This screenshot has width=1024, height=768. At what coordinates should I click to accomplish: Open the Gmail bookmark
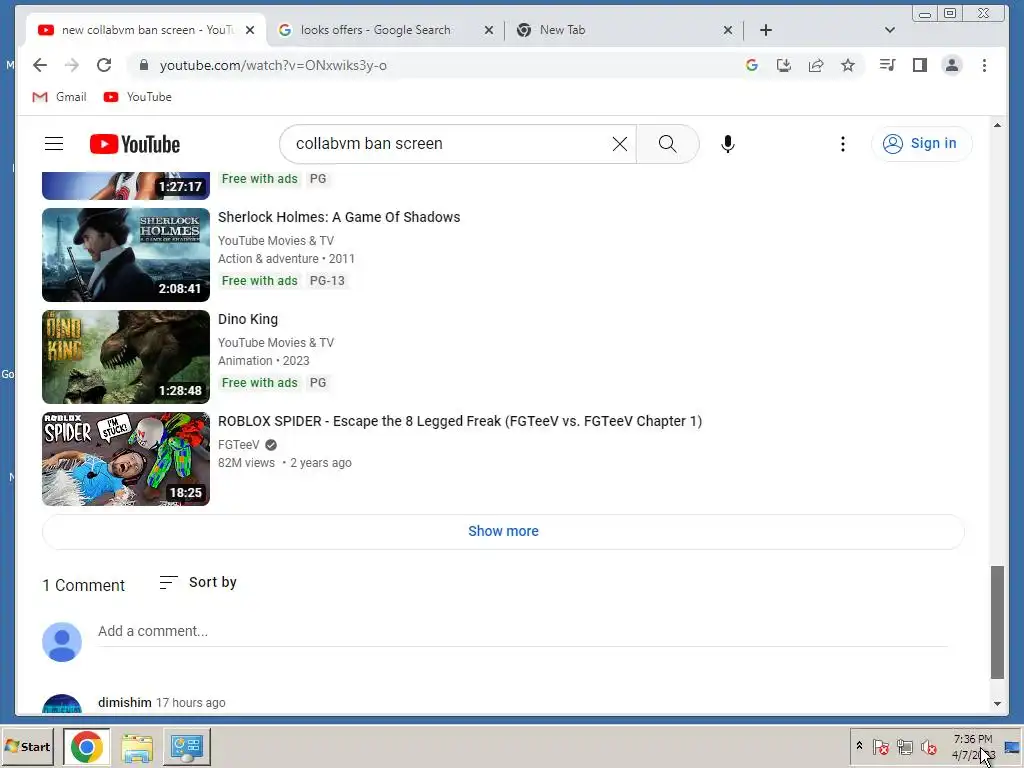click(59, 97)
